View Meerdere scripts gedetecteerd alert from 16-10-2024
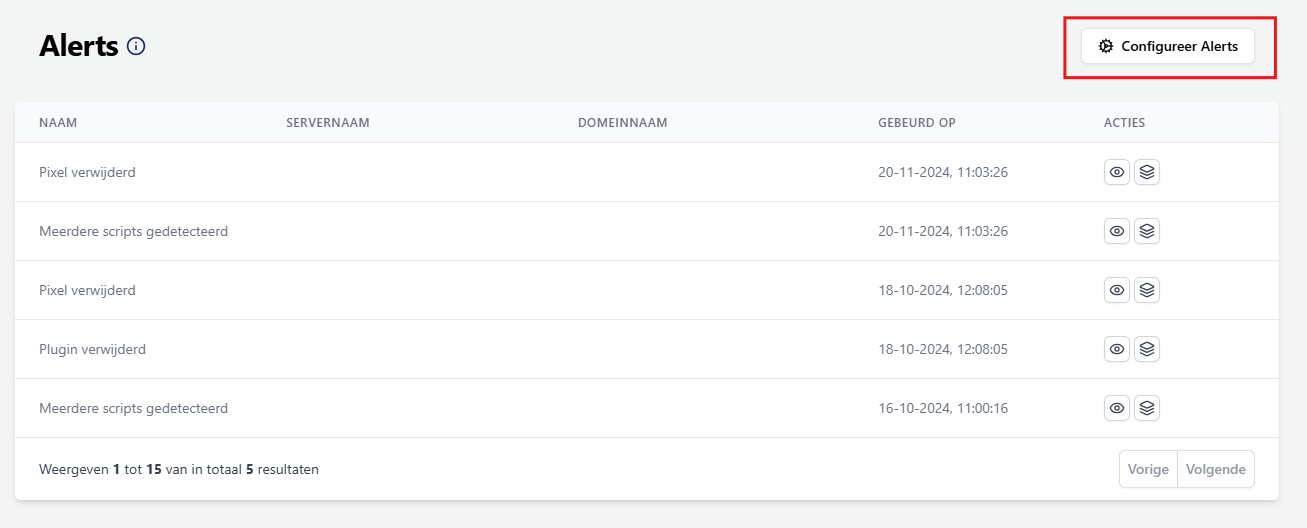Viewport: 1307px width, 528px height. (x=1117, y=408)
